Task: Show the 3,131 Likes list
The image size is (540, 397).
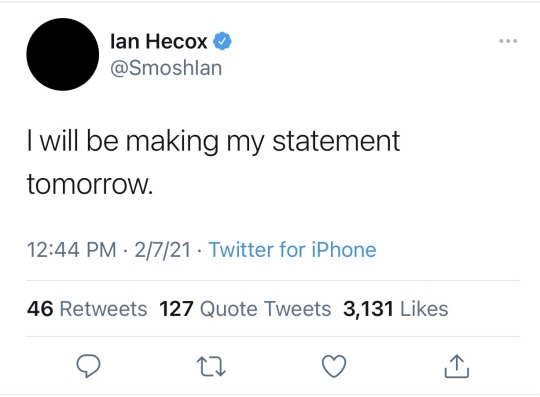Action: (x=396, y=309)
